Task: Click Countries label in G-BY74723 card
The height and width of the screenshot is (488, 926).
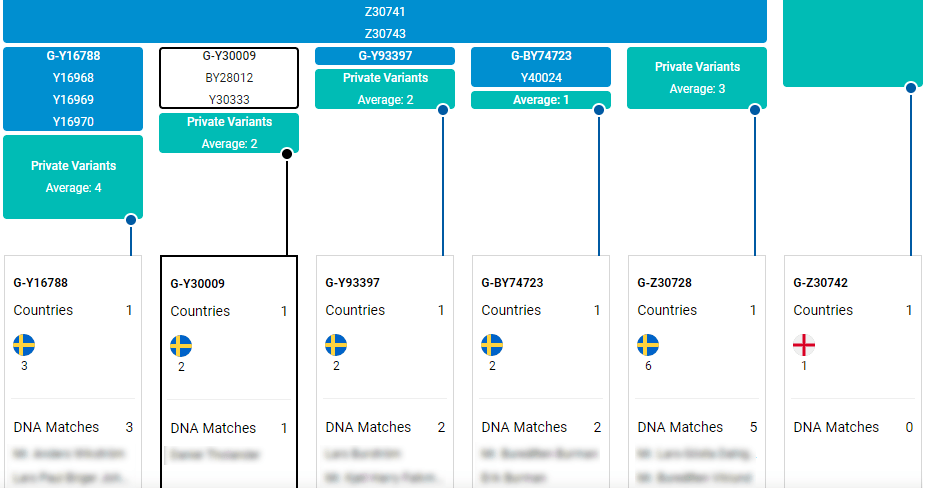Action: 511,310
